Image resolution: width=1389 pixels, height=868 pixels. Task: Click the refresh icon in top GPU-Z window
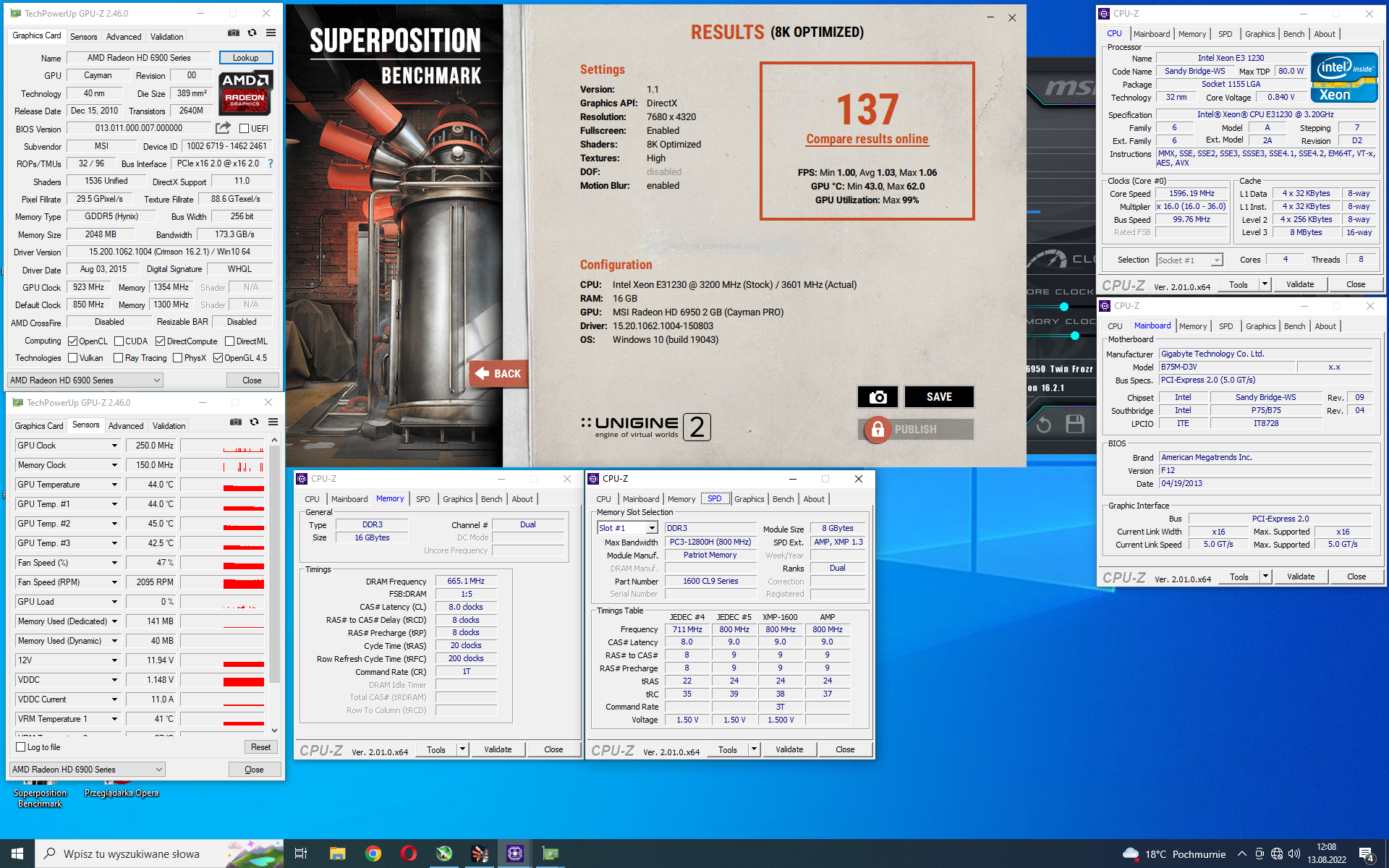[252, 33]
